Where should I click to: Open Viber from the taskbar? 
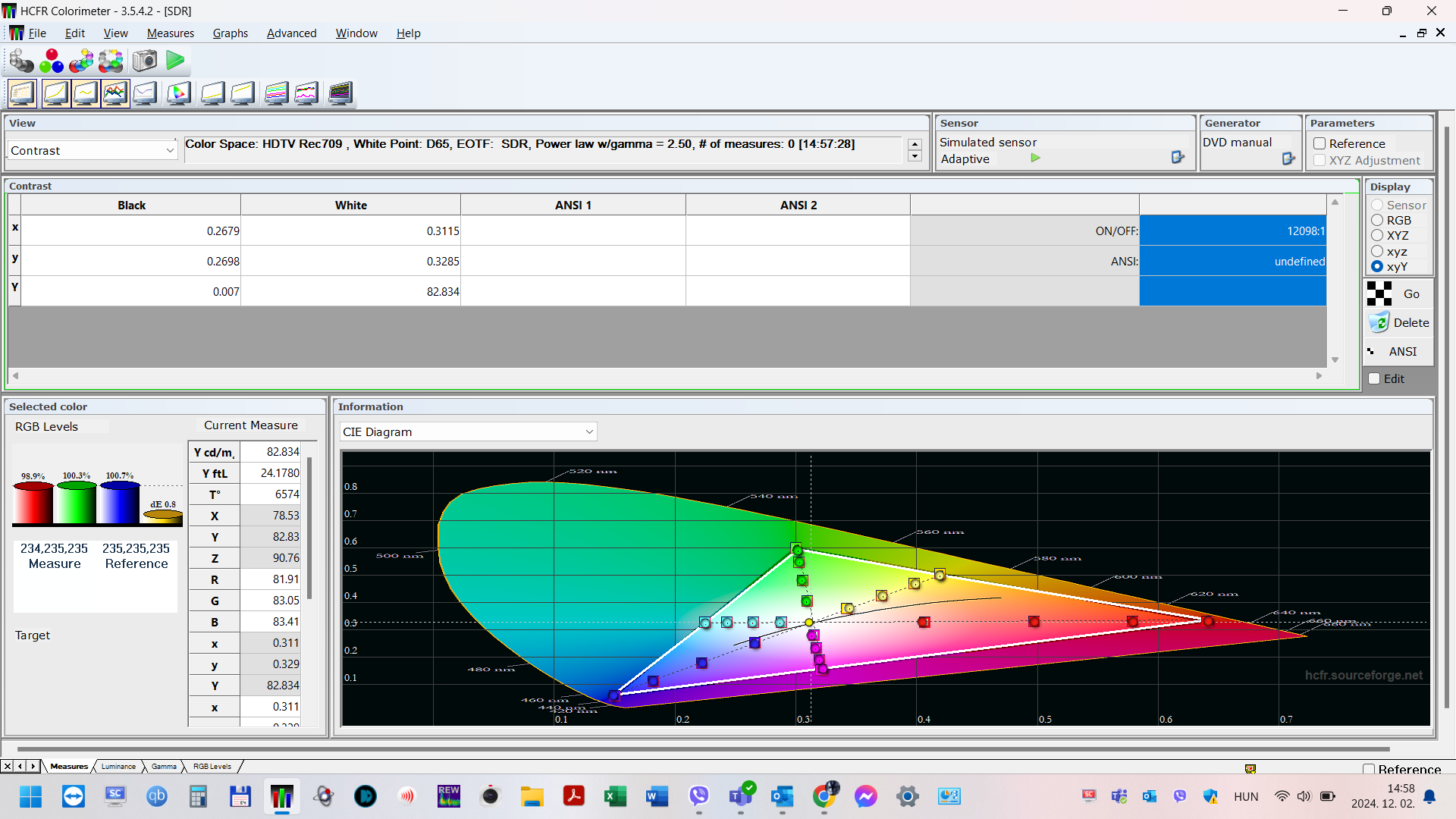pyautogui.click(x=699, y=796)
